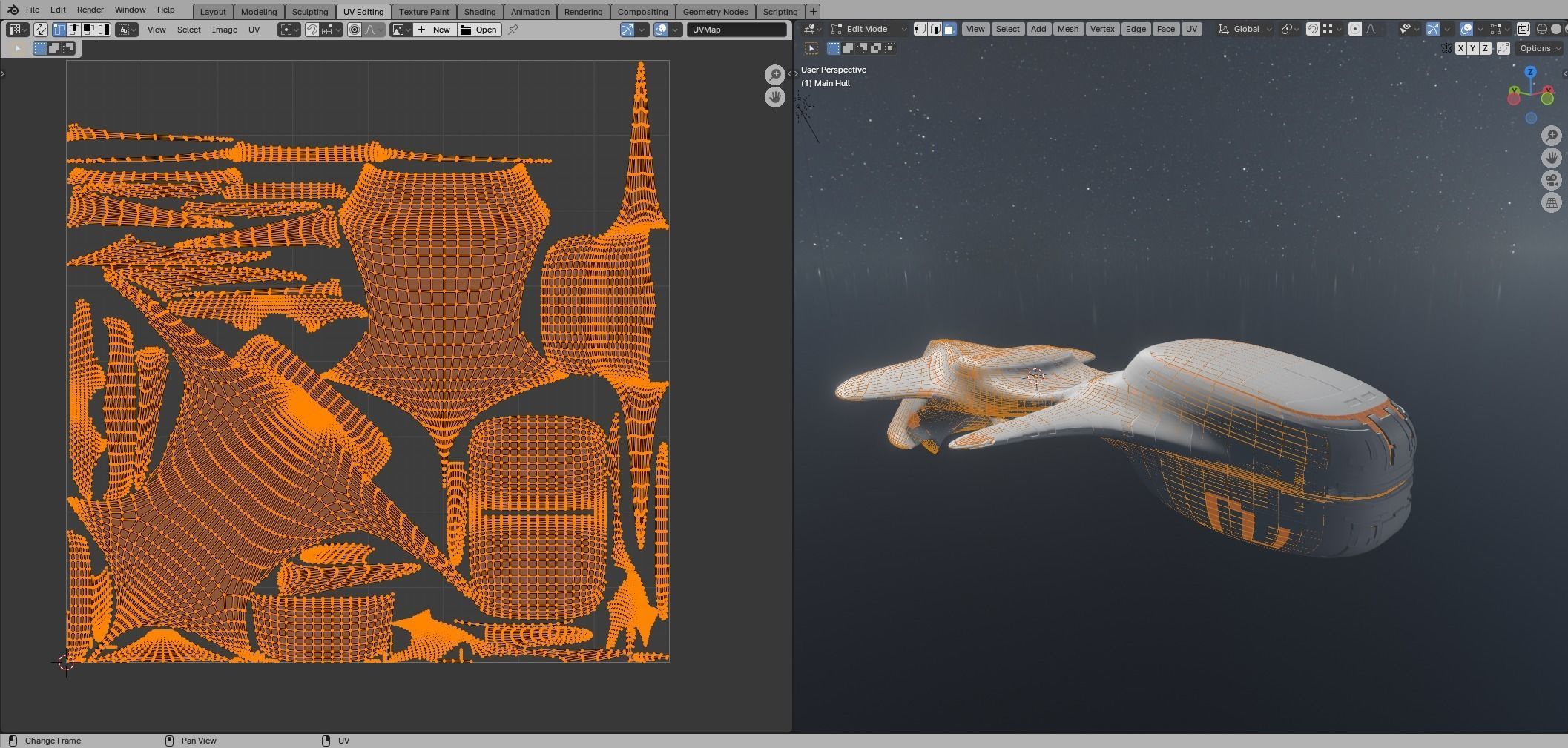Select UV edge select mode
The image size is (1568, 748).
73,30
